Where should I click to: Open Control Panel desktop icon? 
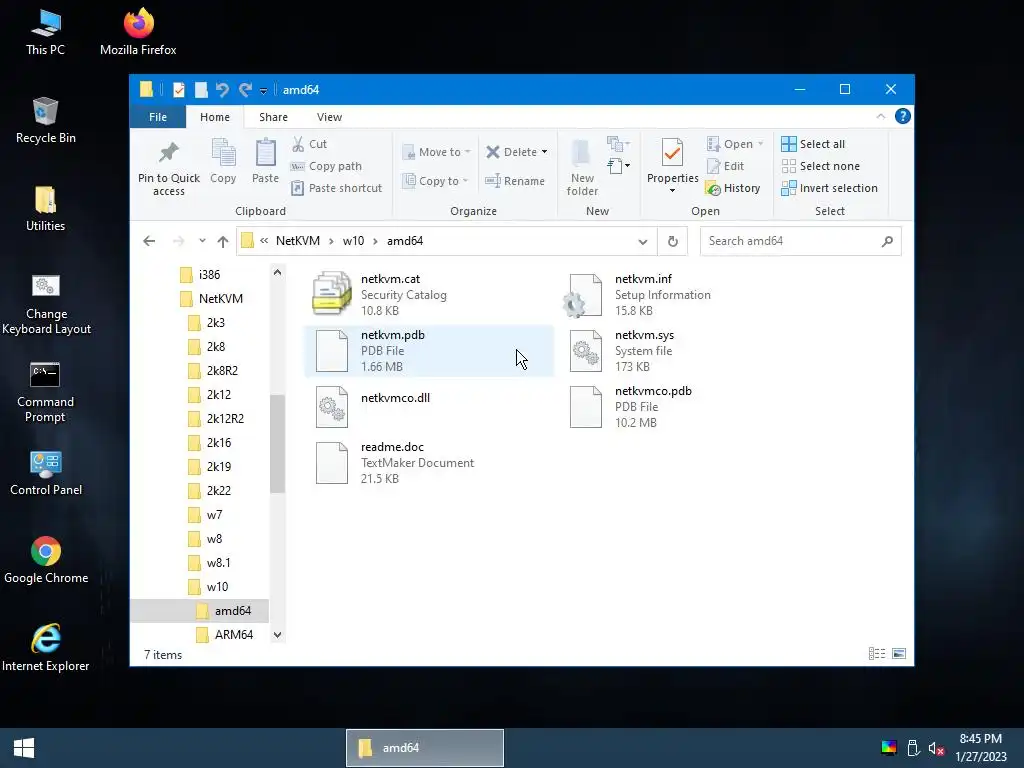46,473
